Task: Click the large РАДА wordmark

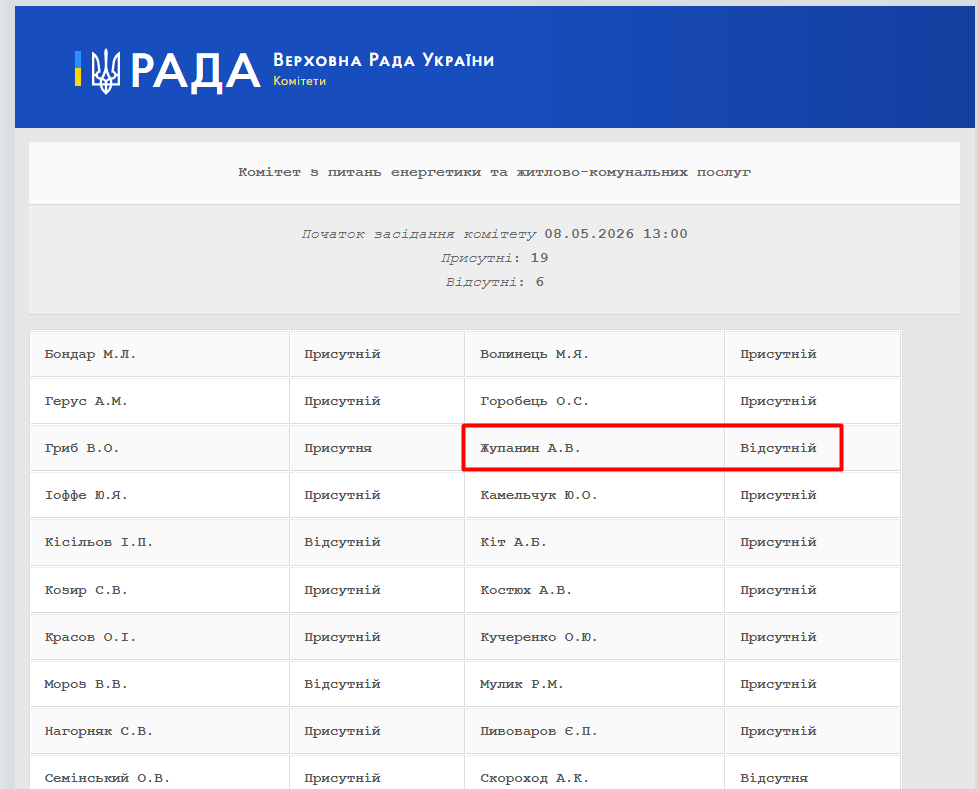Action: [x=195, y=71]
